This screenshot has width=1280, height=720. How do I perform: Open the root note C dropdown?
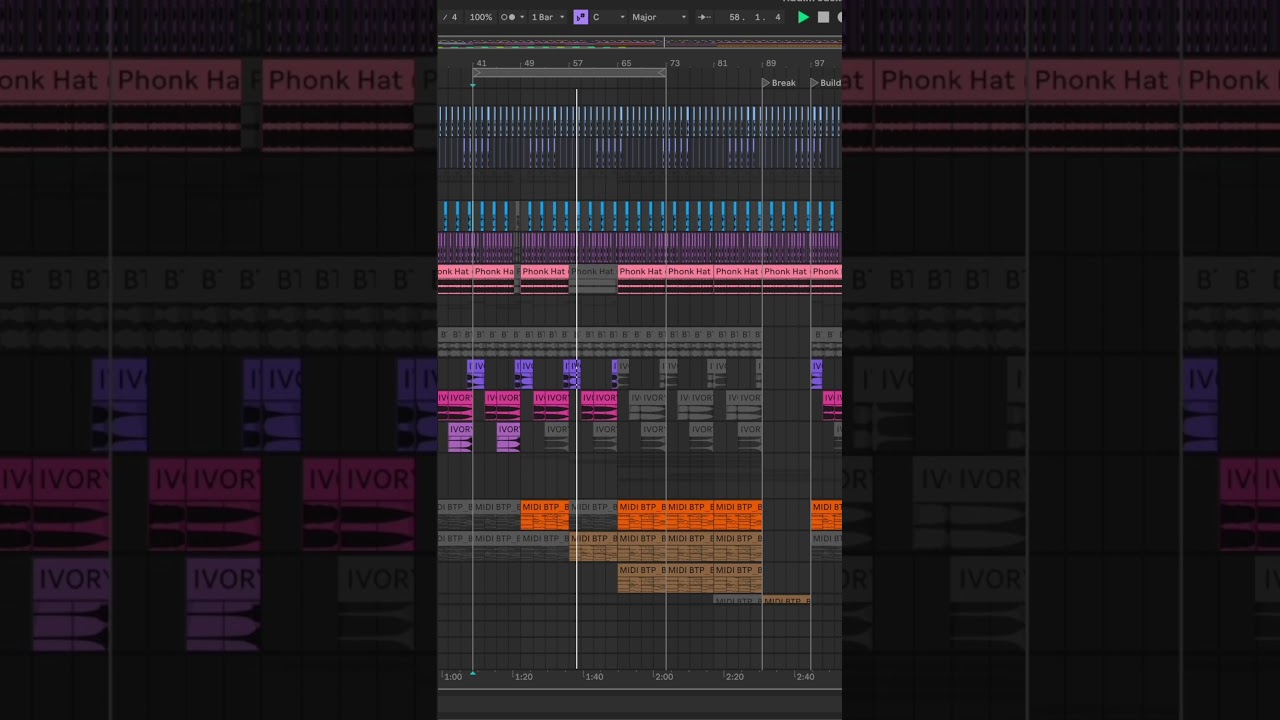pyautogui.click(x=608, y=17)
